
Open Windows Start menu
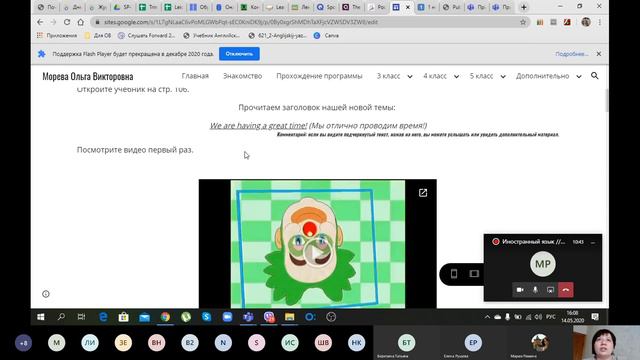(x=41, y=317)
